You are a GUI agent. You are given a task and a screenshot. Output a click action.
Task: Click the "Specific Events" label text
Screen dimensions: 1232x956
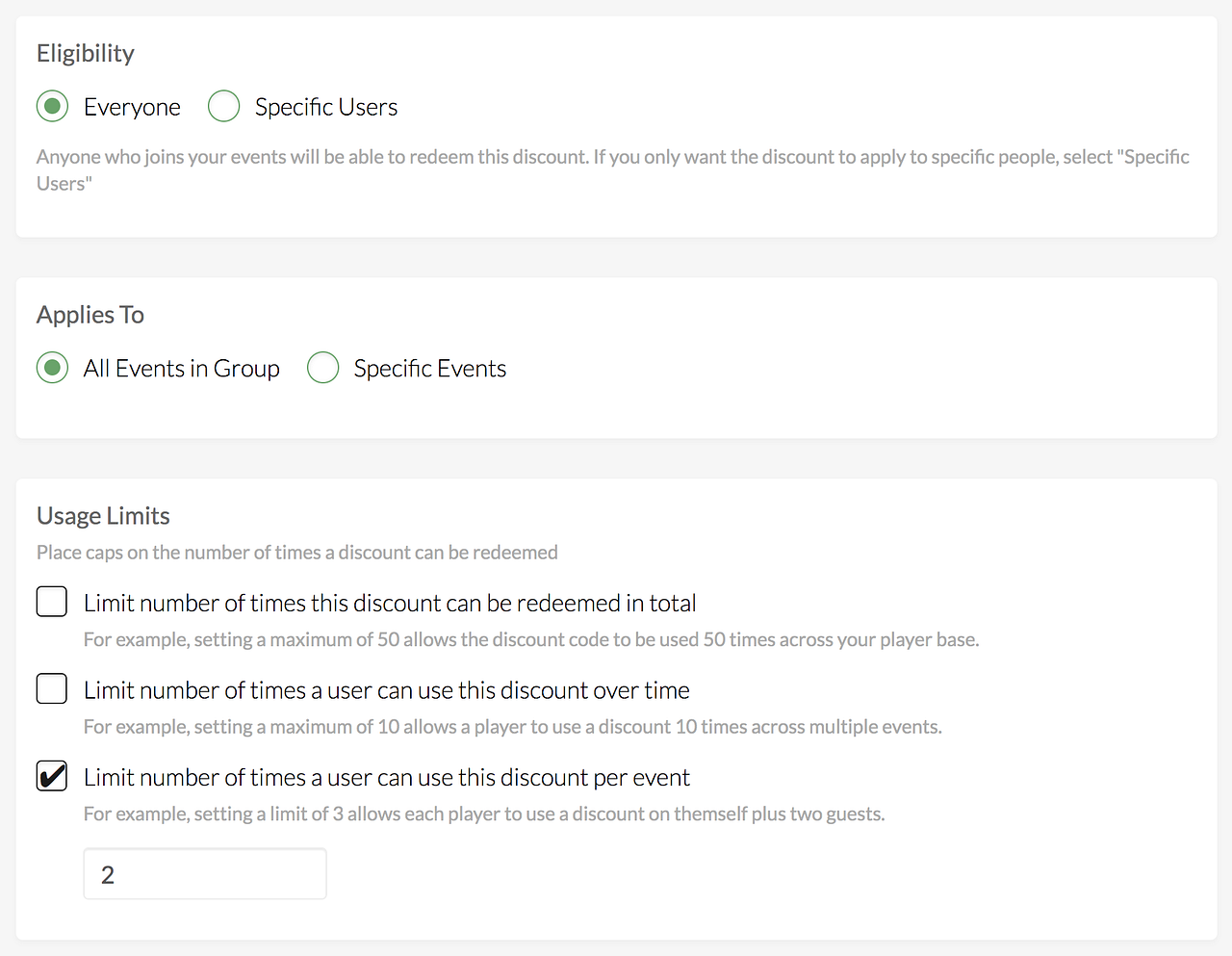click(430, 369)
